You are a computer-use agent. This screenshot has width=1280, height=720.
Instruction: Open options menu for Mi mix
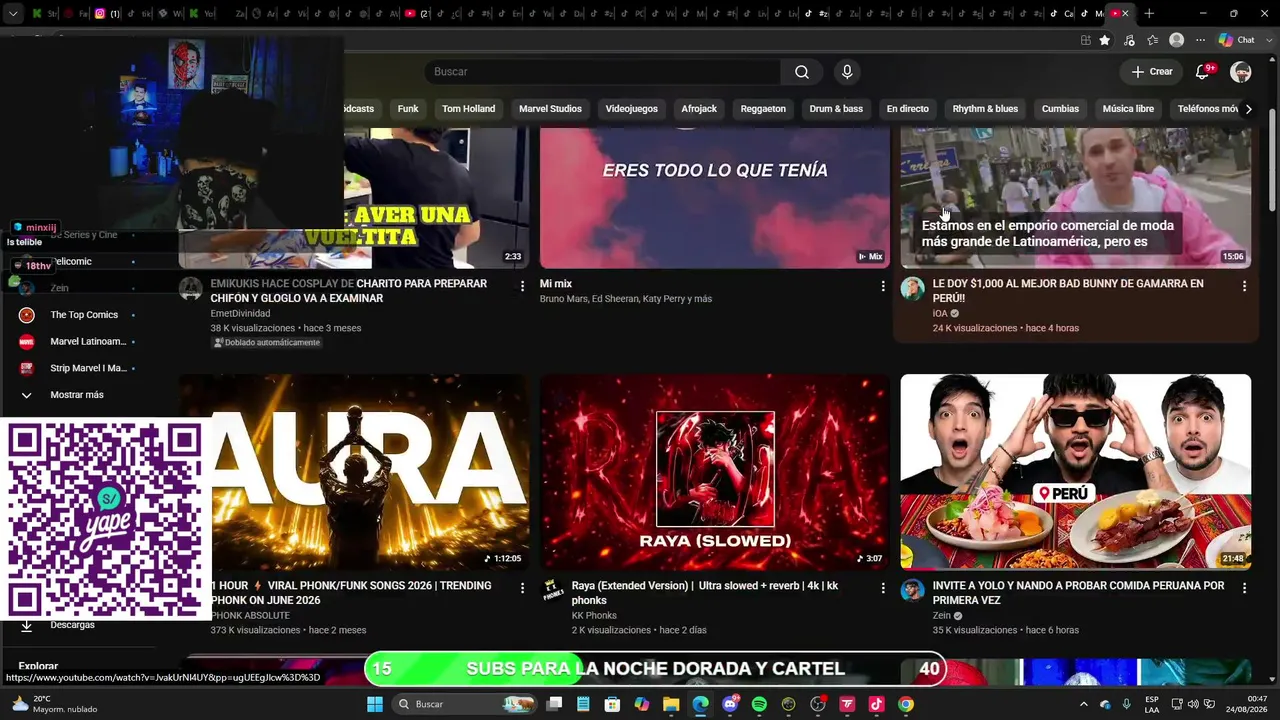882,286
